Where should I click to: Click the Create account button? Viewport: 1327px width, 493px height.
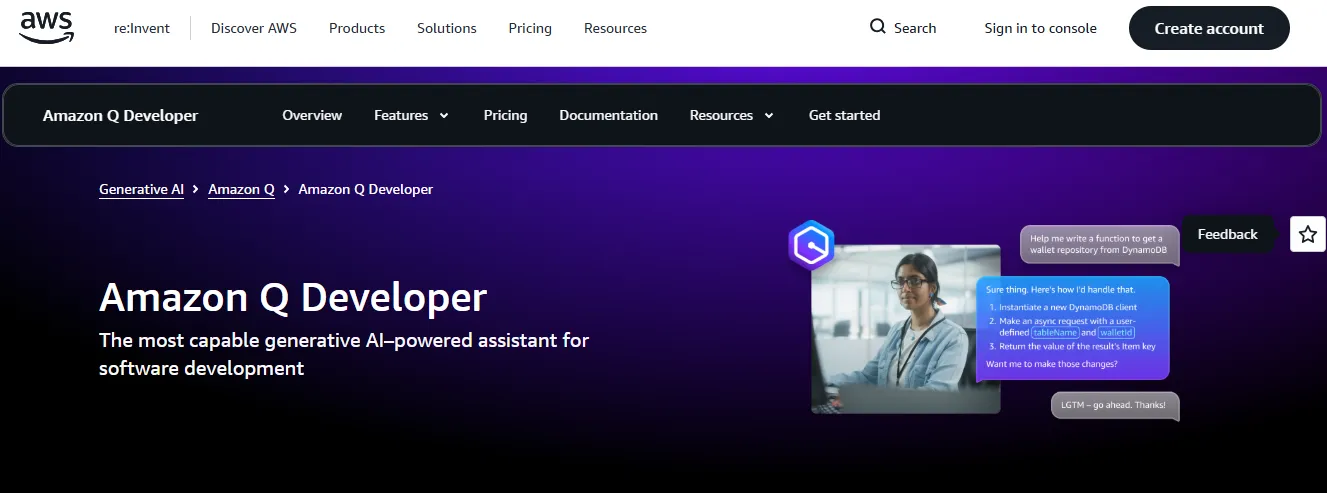click(x=1209, y=28)
